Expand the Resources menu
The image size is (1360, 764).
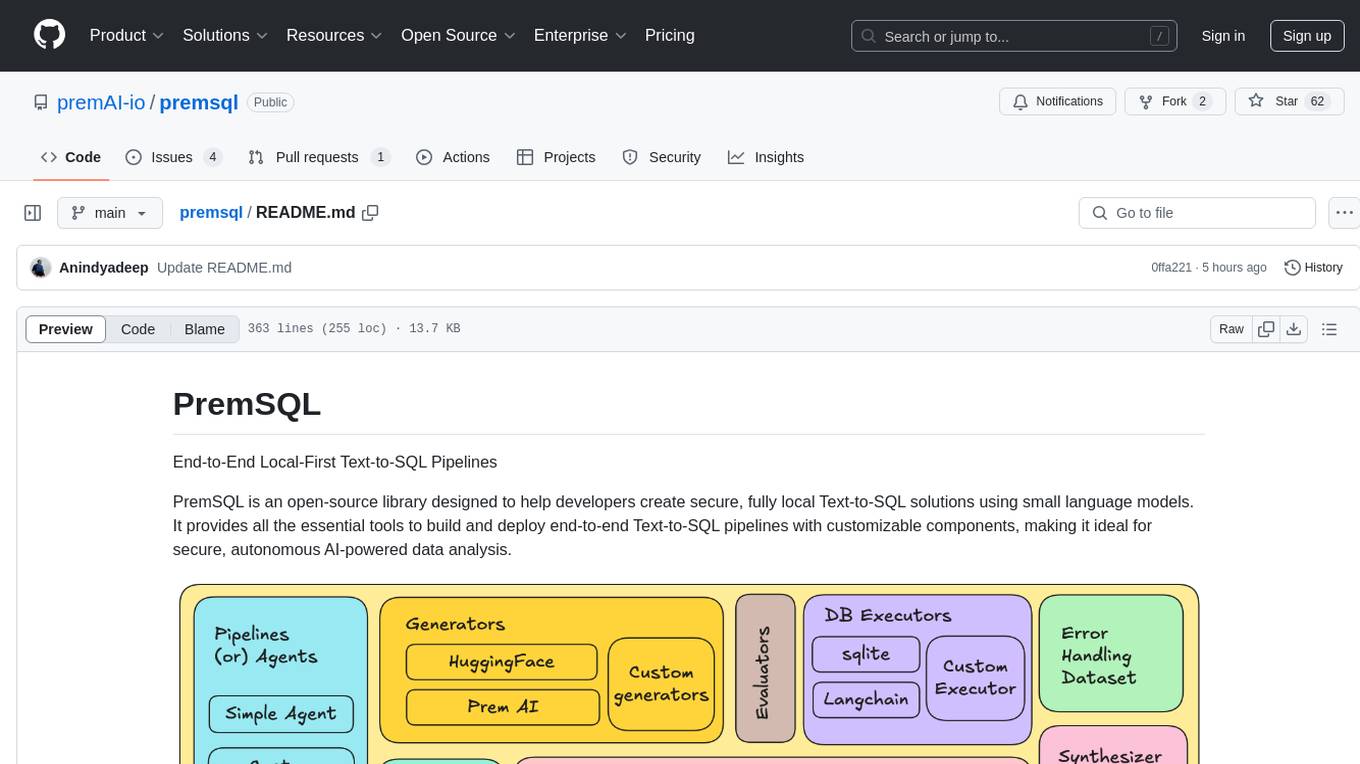click(x=334, y=35)
